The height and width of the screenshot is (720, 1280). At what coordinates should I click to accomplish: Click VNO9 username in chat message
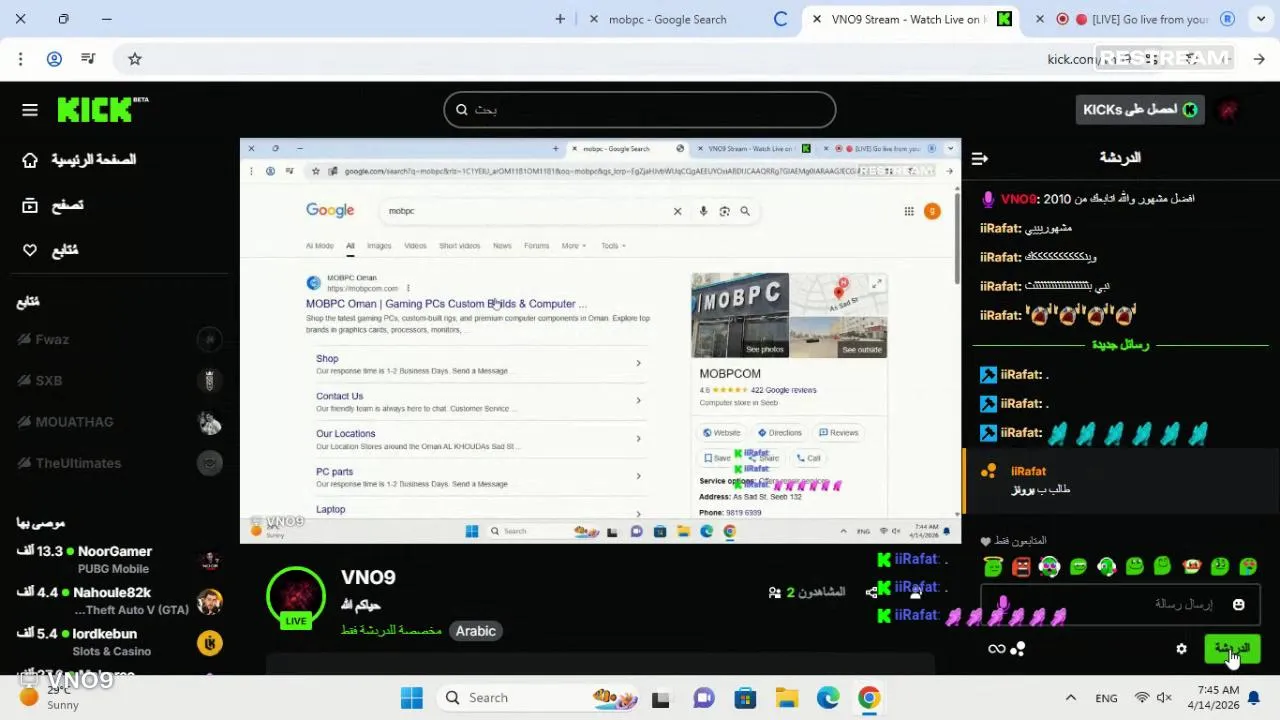point(1019,199)
